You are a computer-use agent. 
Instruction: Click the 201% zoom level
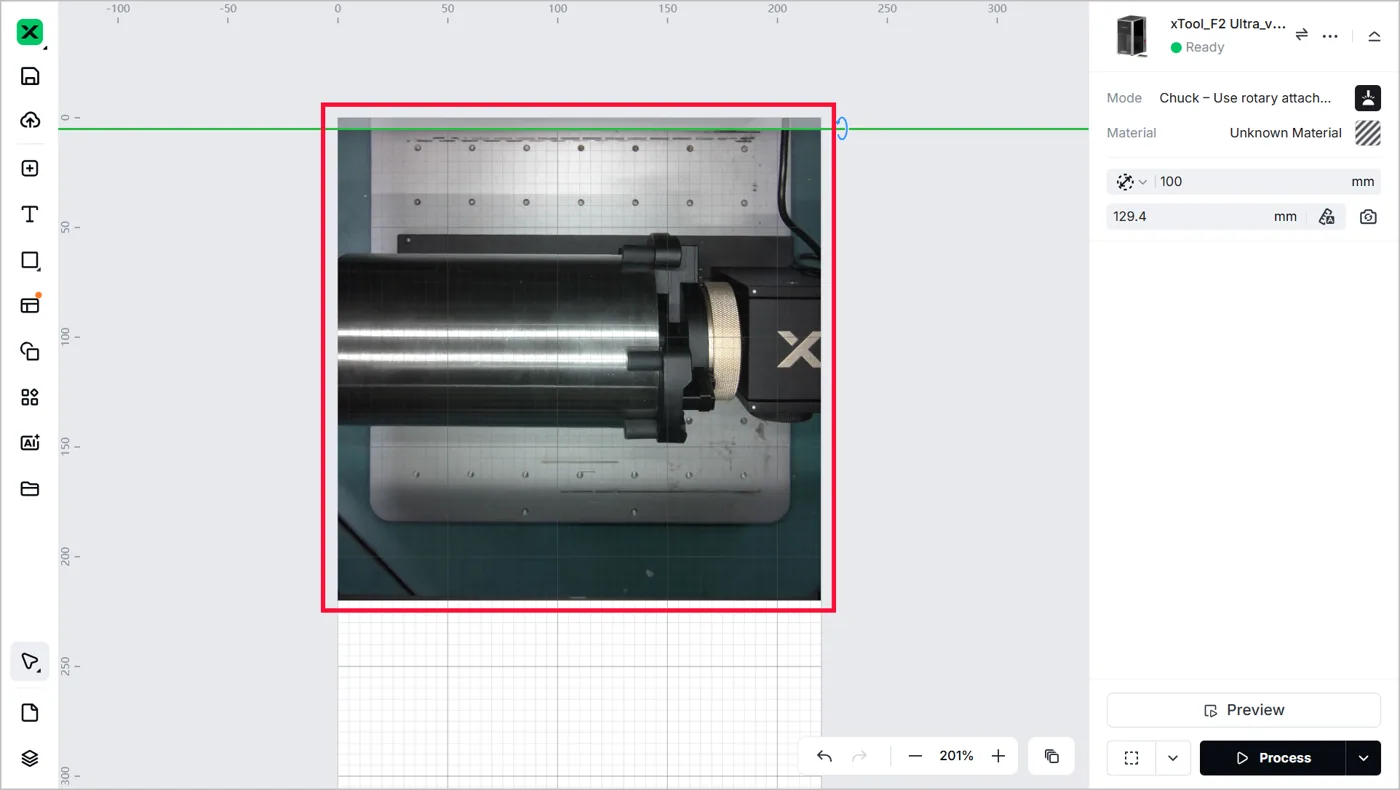[x=956, y=756]
